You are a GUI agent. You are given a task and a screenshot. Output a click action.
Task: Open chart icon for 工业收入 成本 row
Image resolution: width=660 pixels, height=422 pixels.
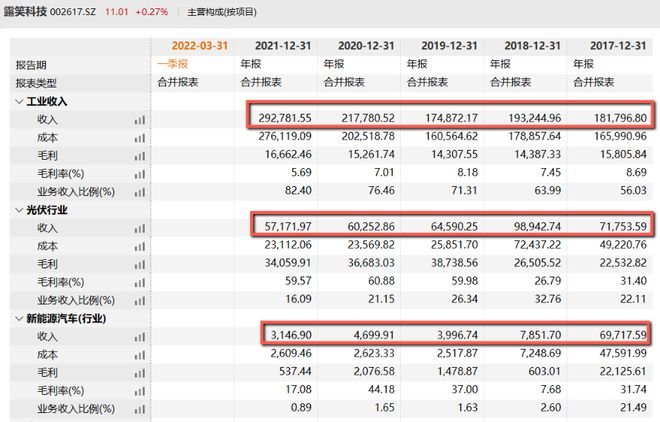click(140, 138)
